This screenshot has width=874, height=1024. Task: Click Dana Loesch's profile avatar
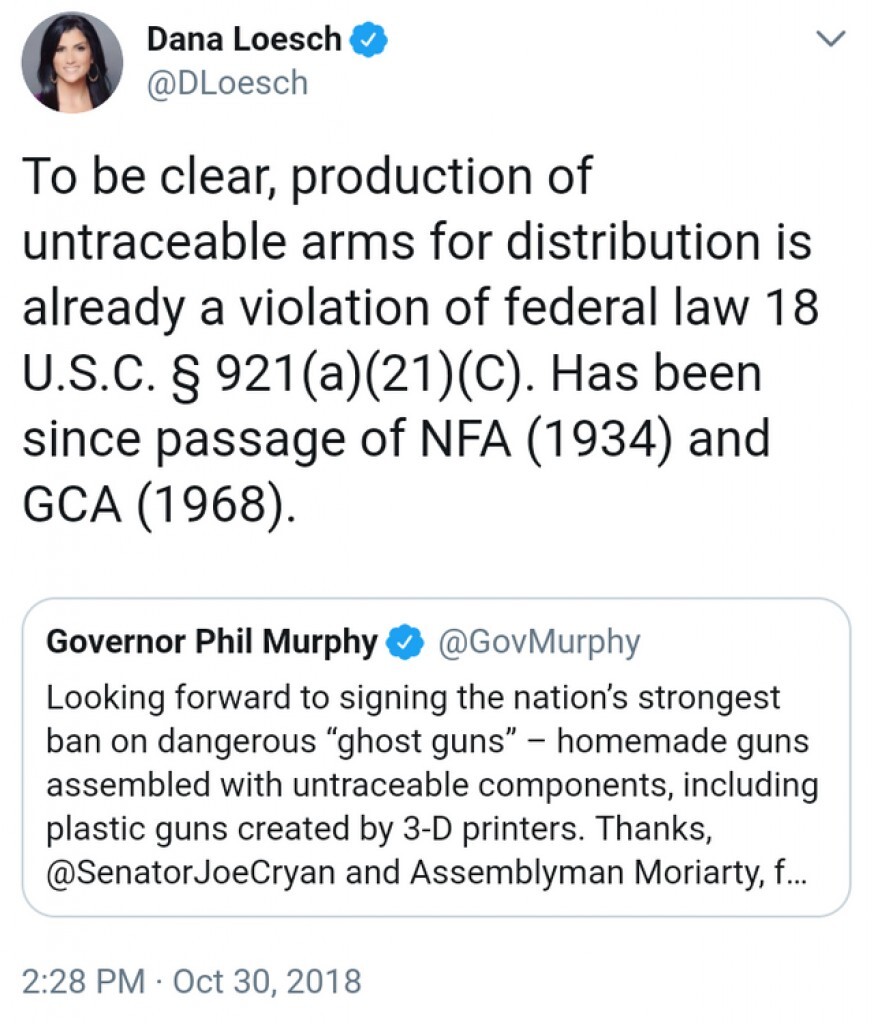pyautogui.click(x=71, y=62)
